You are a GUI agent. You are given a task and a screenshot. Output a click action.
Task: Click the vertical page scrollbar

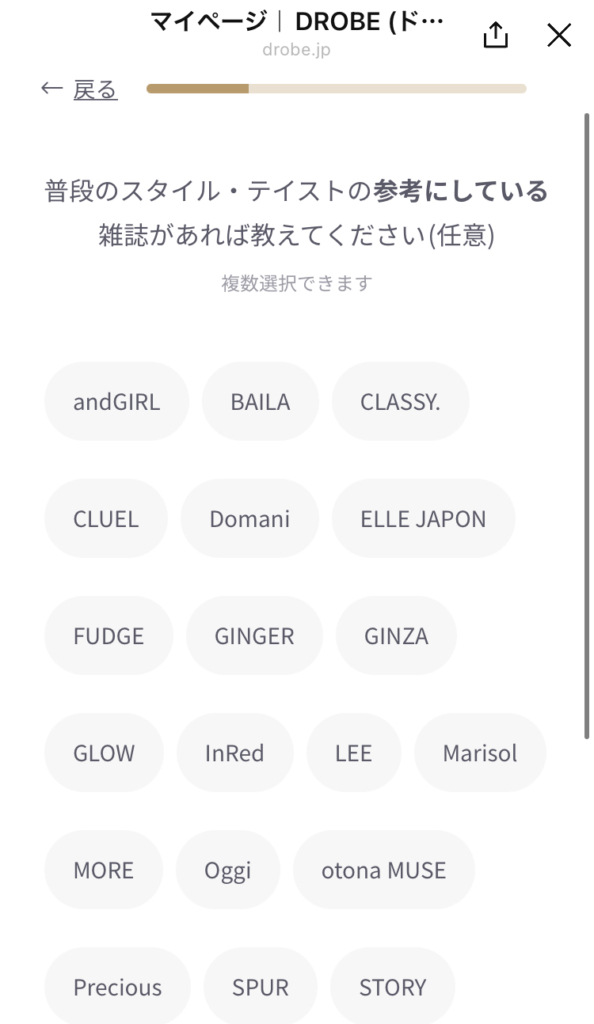tap(586, 426)
